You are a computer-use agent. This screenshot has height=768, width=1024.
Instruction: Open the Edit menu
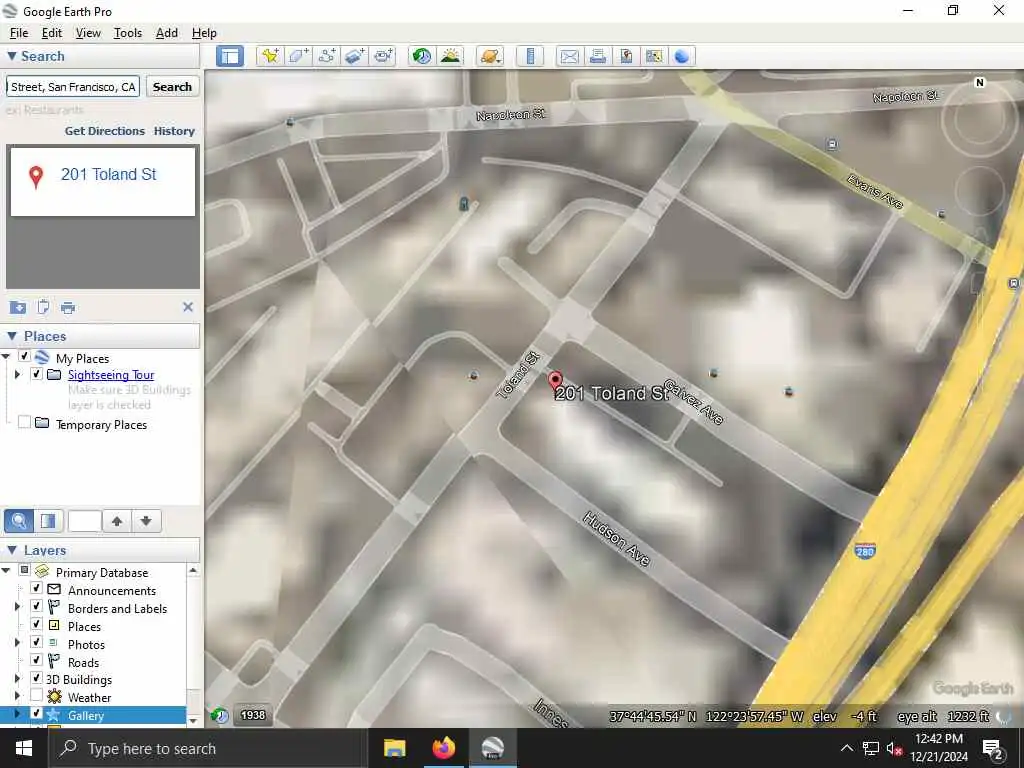52,33
